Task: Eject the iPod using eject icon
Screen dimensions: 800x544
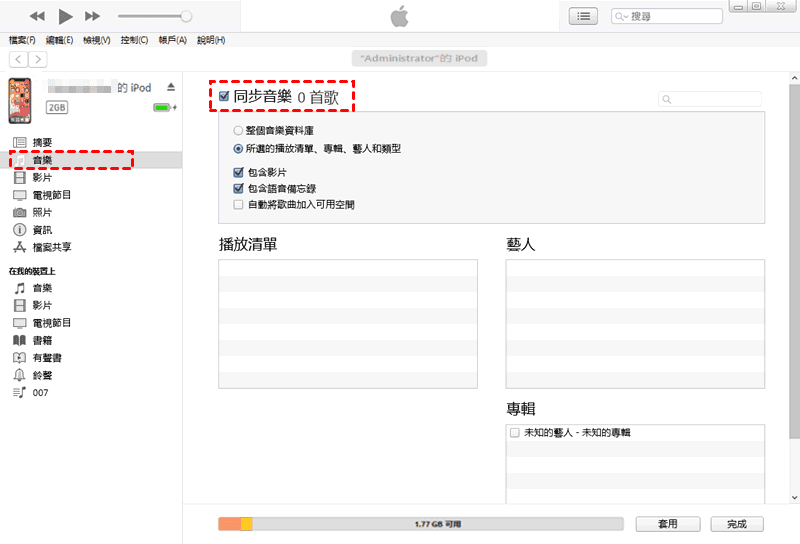Action: tap(171, 87)
